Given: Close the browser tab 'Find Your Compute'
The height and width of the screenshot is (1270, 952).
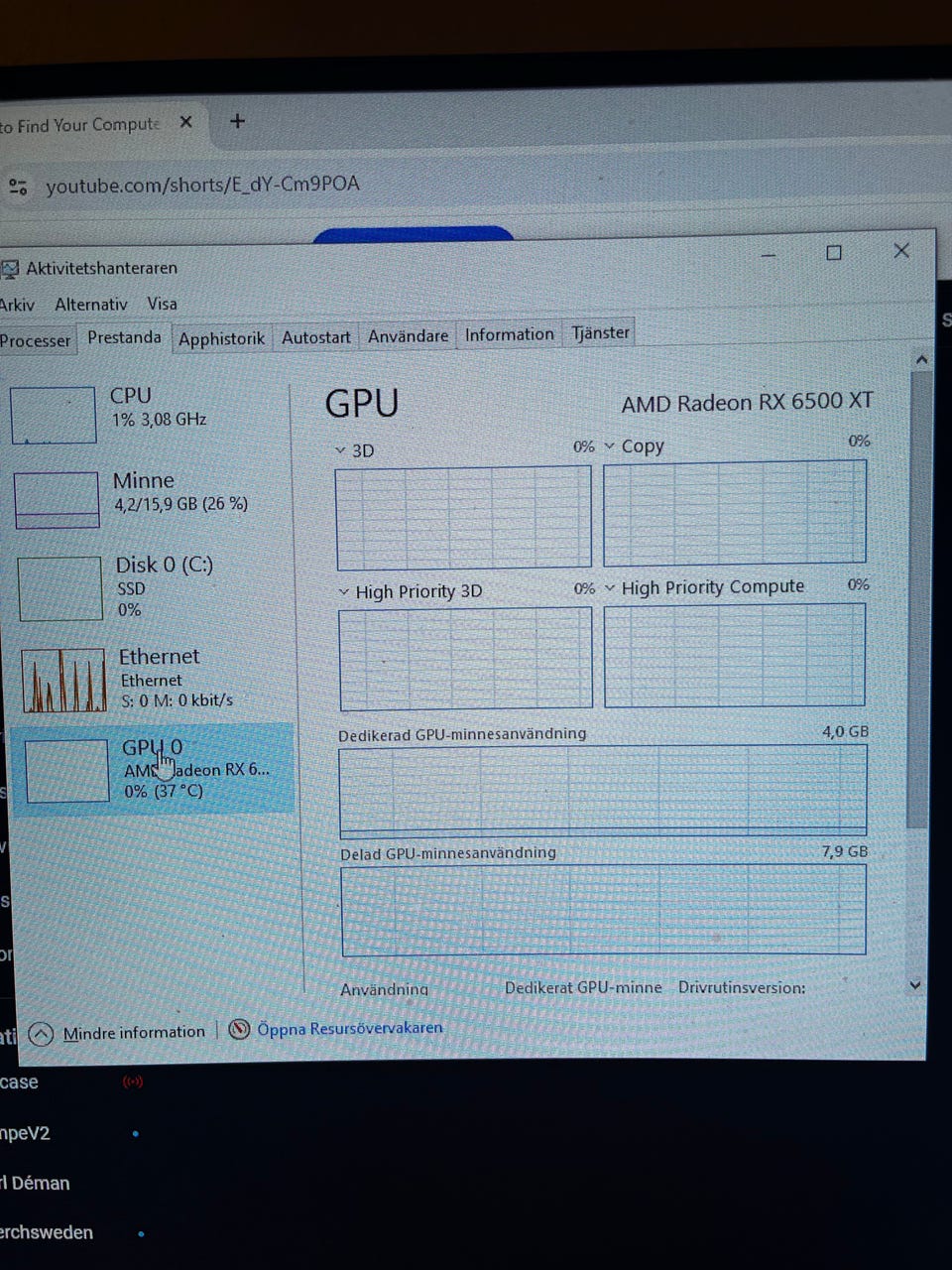Looking at the screenshot, I should click(185, 122).
